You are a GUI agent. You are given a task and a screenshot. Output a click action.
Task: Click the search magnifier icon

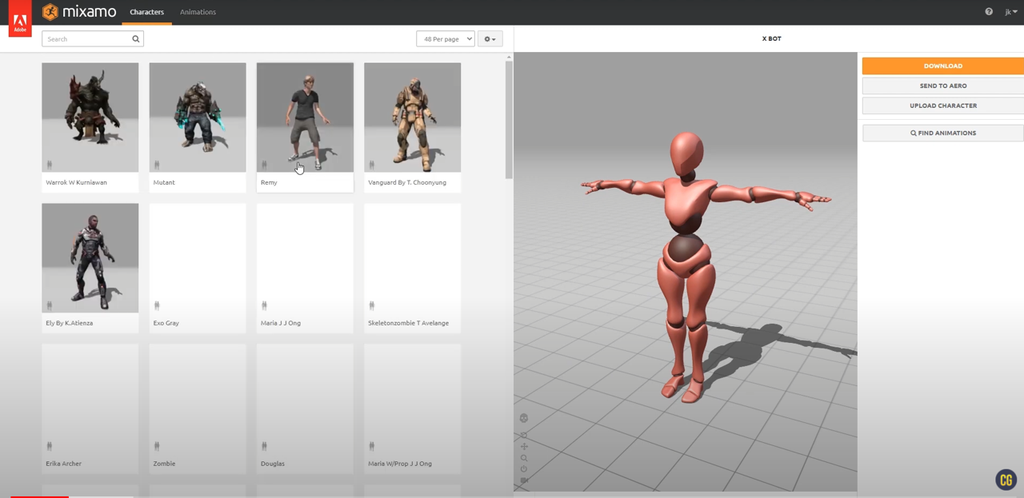(x=136, y=39)
